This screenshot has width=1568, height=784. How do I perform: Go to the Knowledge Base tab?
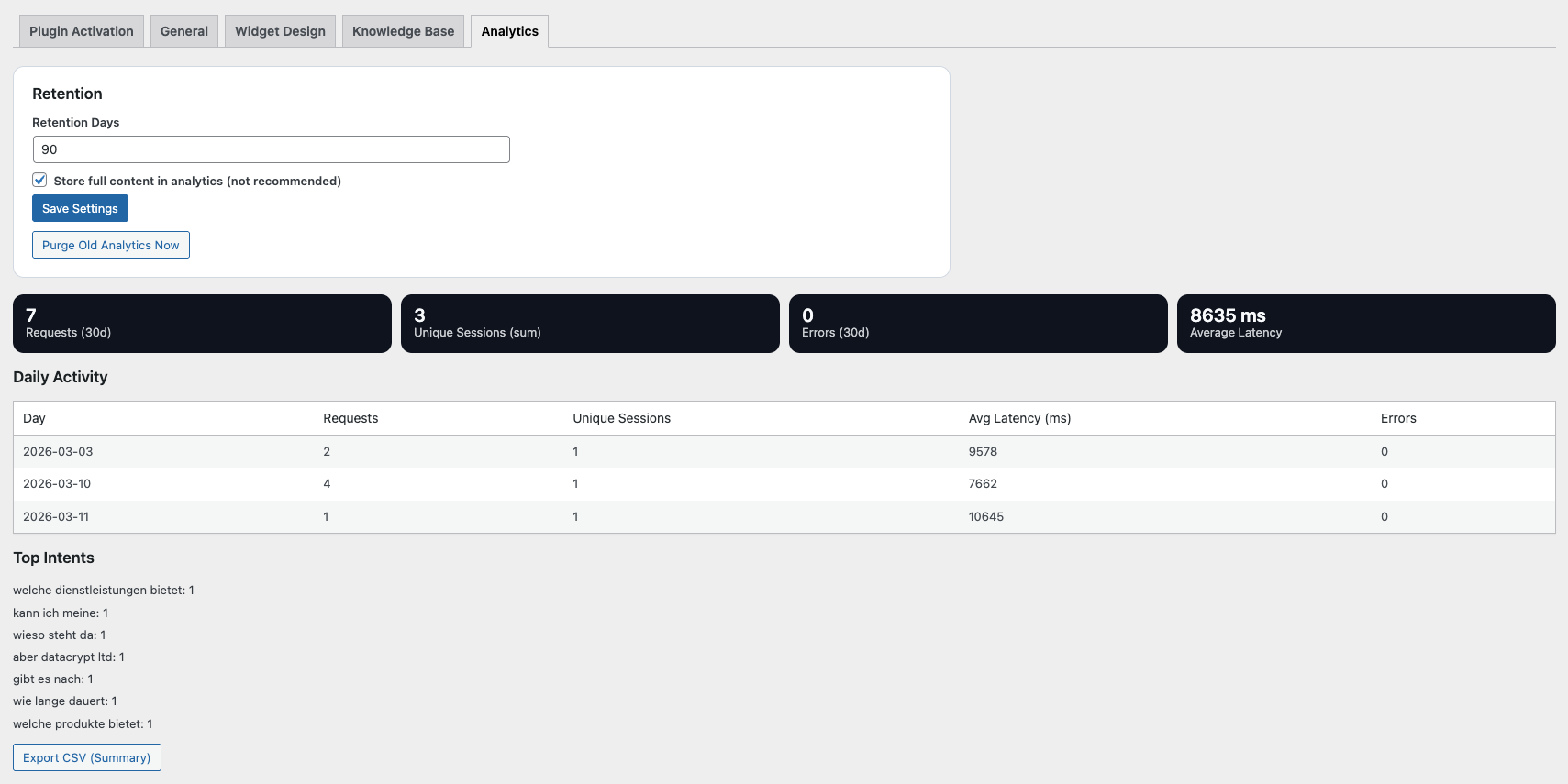coord(403,31)
